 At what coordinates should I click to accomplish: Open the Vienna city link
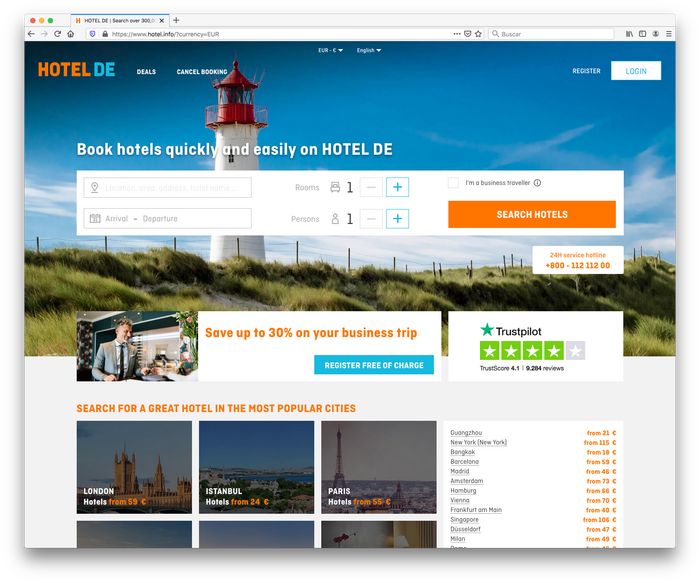pos(460,500)
